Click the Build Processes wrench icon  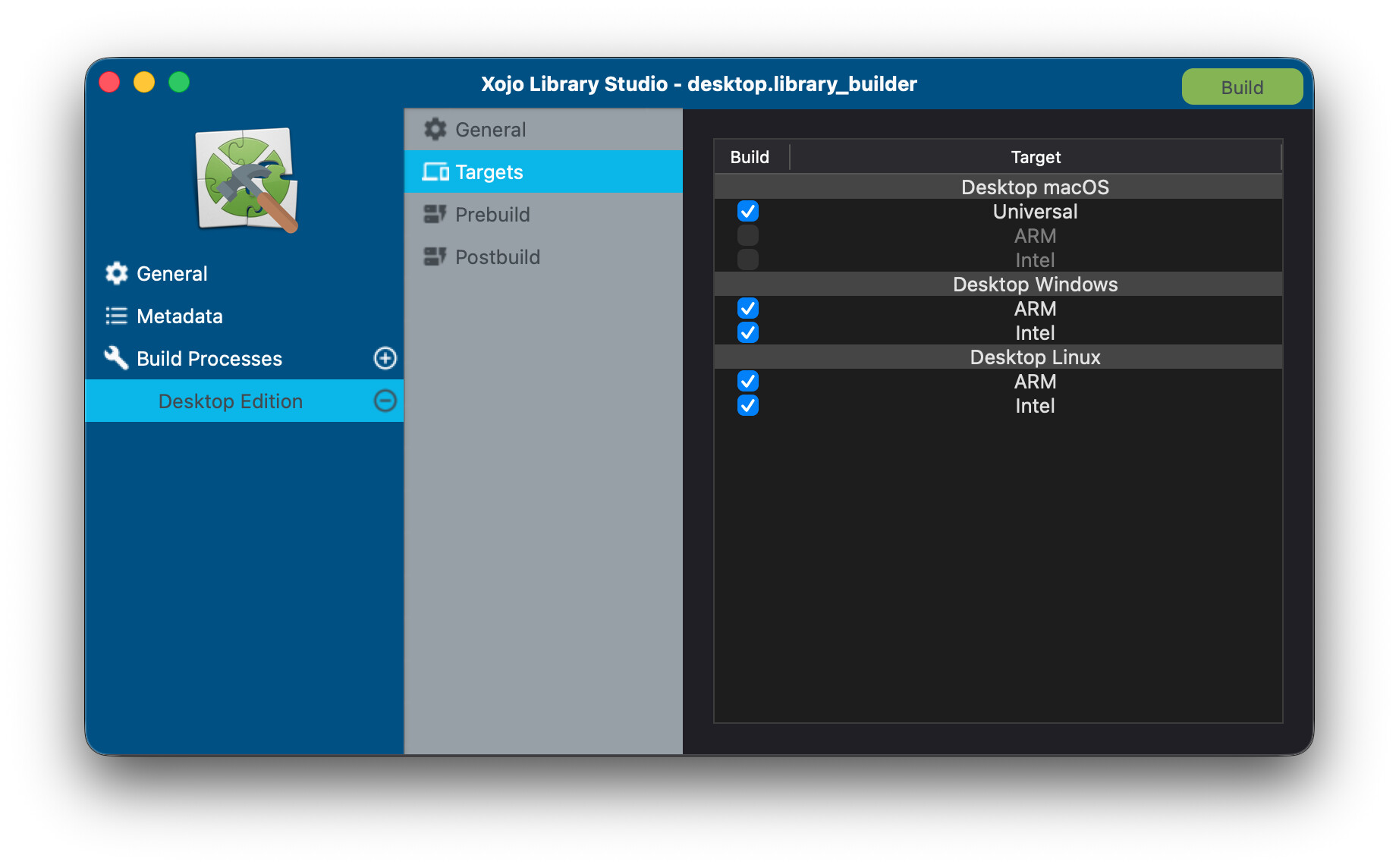pos(116,358)
